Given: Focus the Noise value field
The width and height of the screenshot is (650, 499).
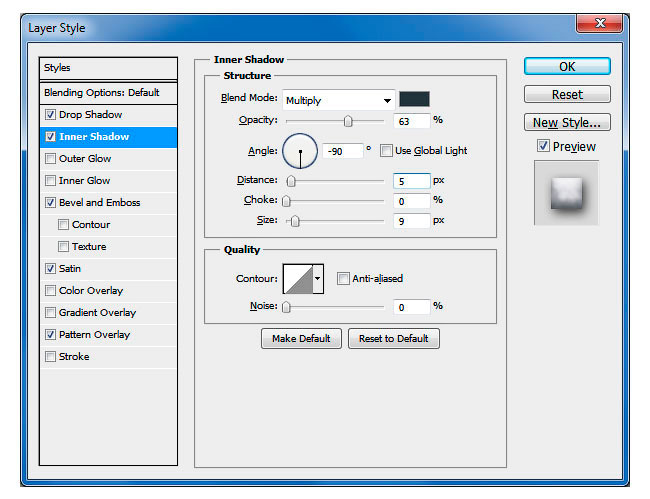Looking at the screenshot, I should coord(412,307).
